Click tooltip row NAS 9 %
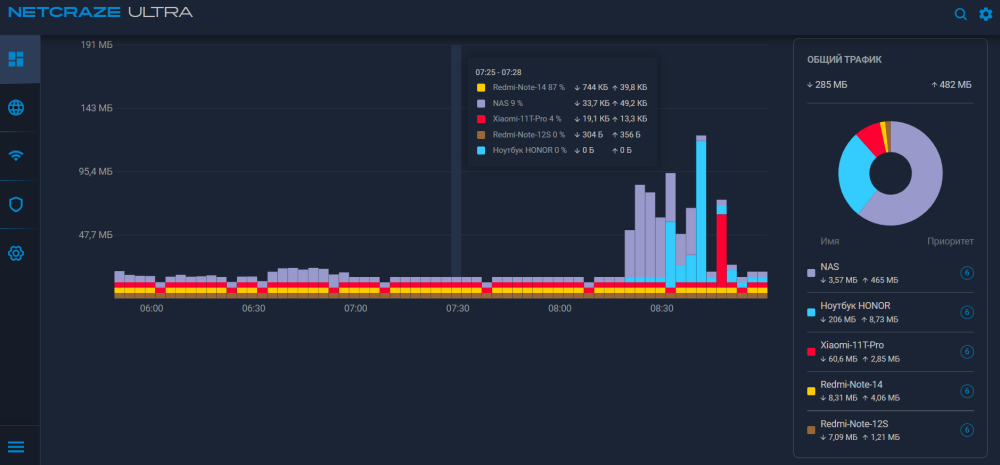 562,103
